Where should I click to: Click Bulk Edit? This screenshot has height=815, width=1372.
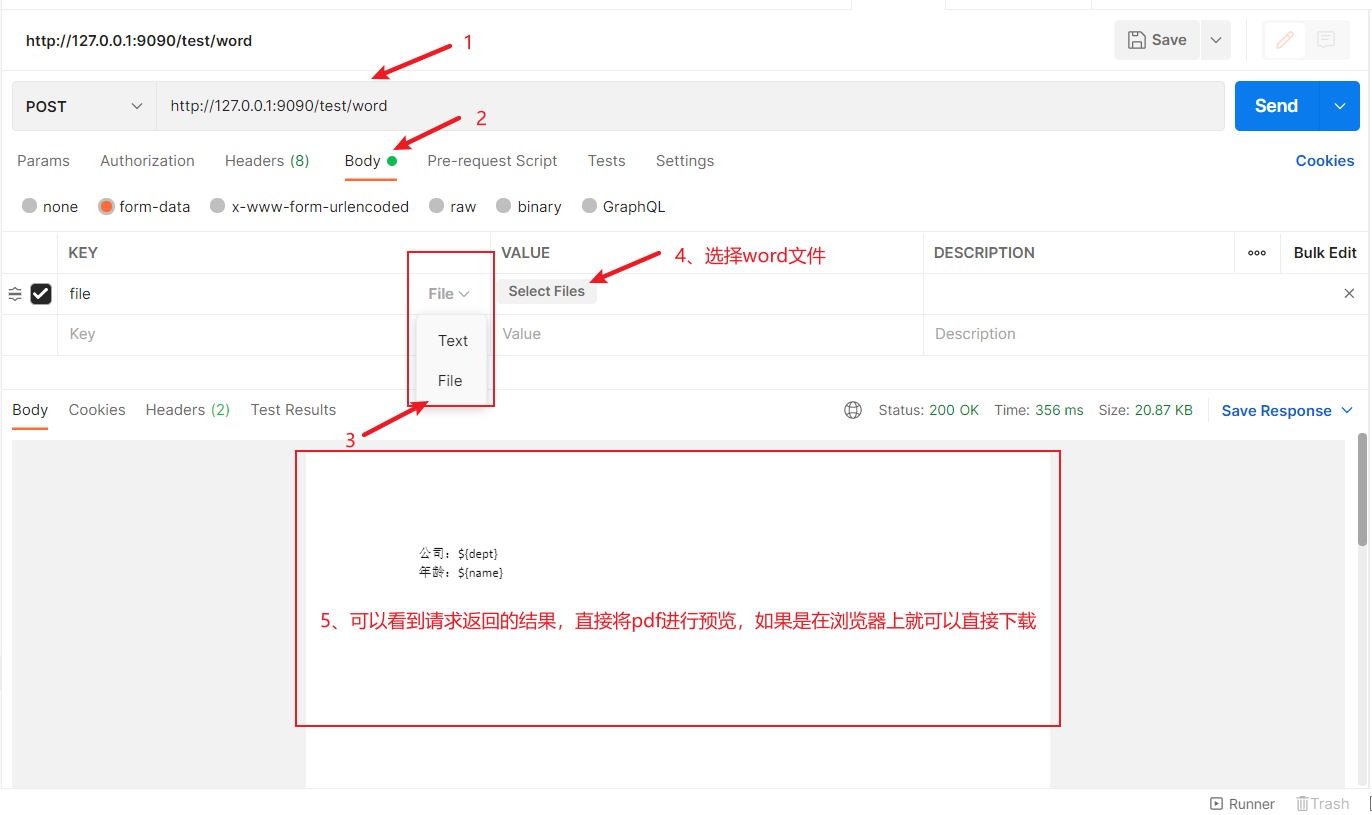[x=1325, y=253]
